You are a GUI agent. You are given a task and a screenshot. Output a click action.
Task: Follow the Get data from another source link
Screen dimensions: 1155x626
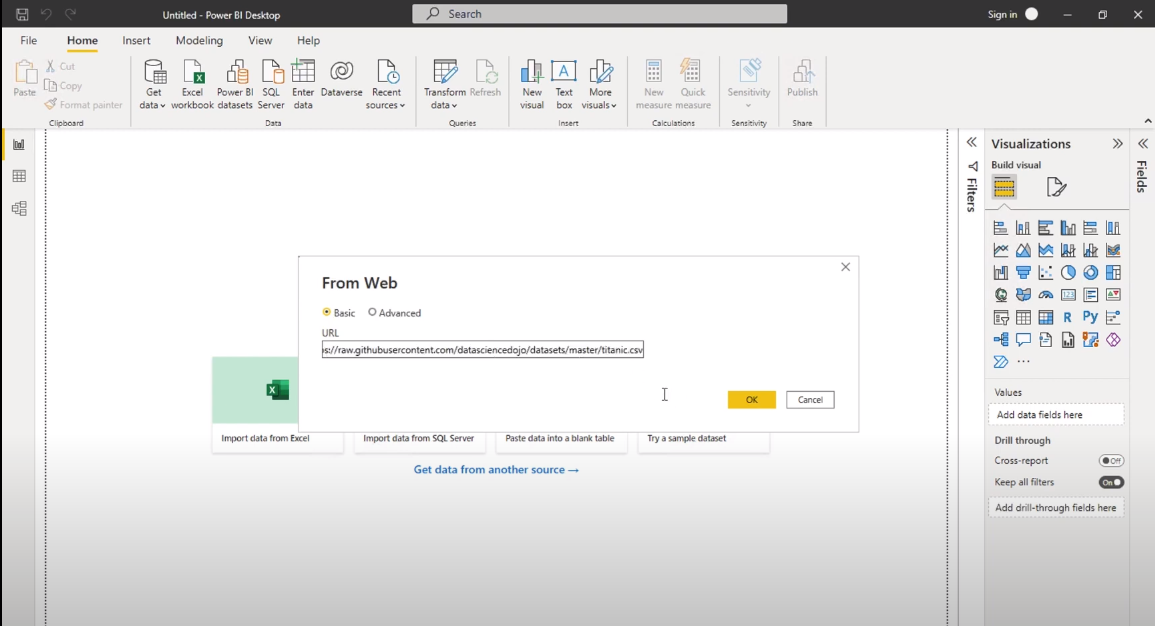click(x=496, y=469)
